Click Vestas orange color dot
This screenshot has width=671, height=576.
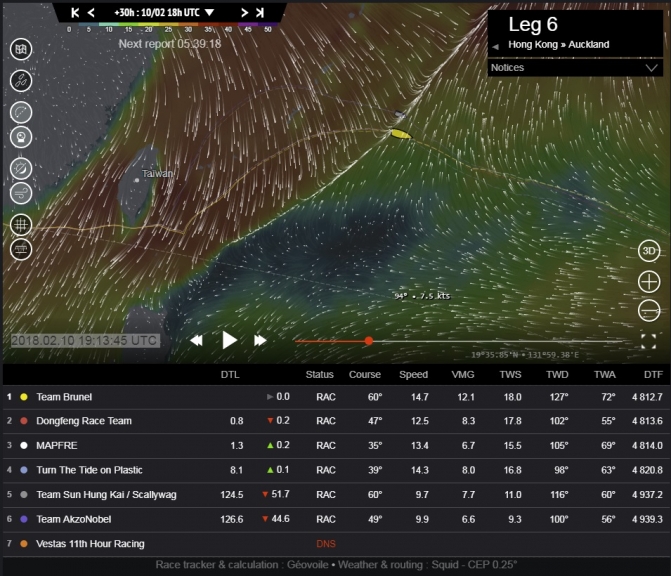pos(24,544)
